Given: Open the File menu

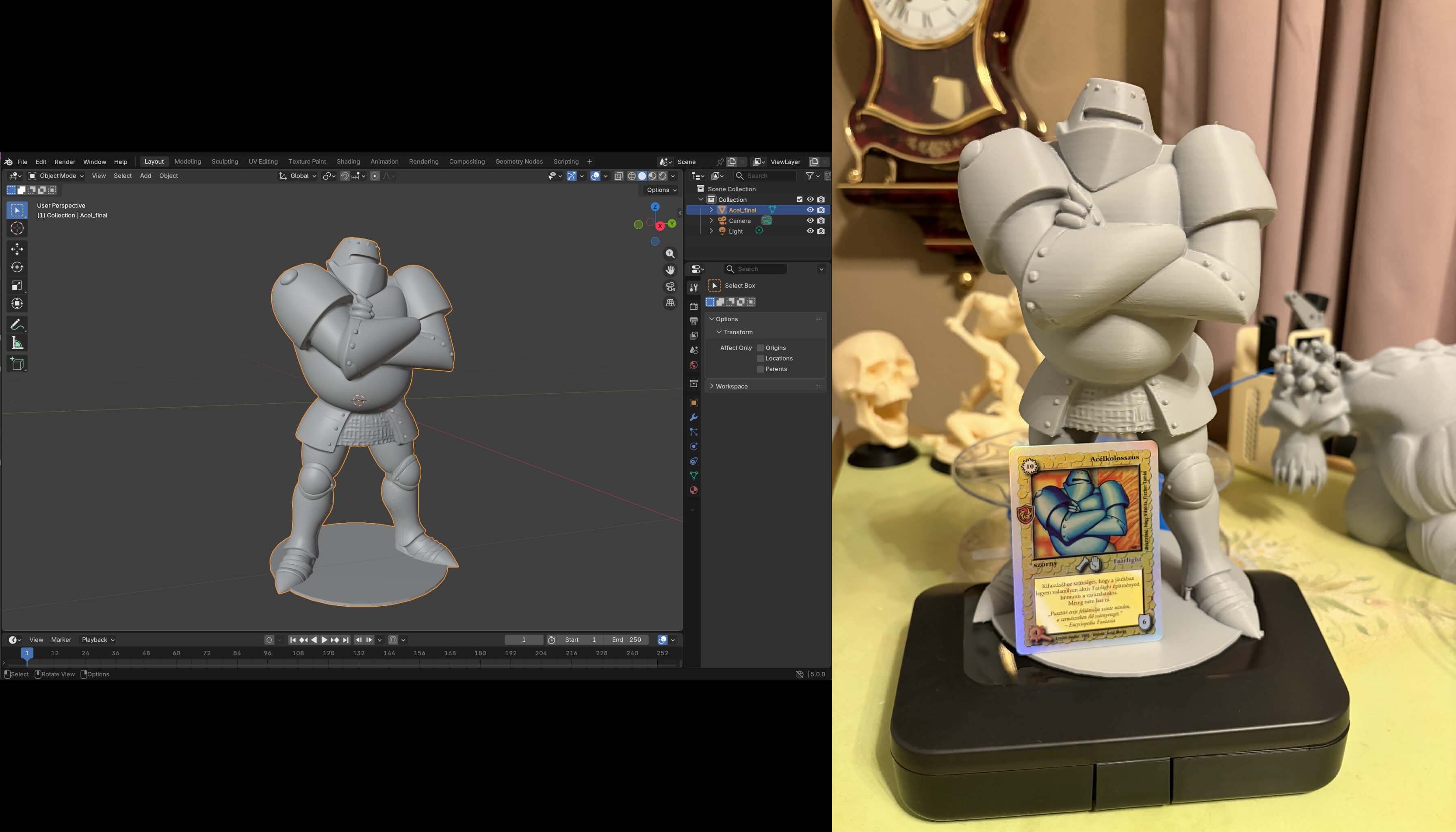Looking at the screenshot, I should pyautogui.click(x=22, y=162).
